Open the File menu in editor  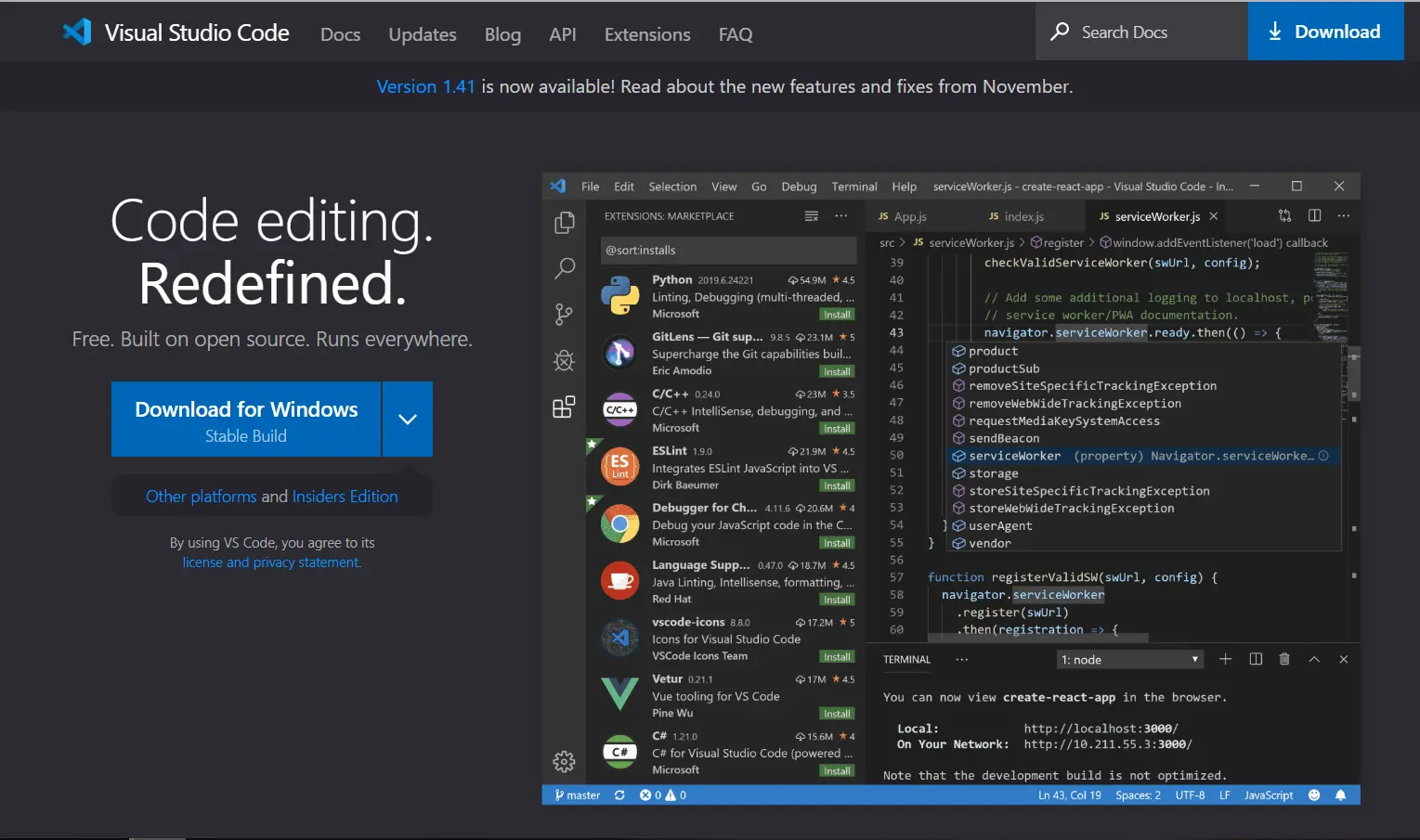coord(590,187)
